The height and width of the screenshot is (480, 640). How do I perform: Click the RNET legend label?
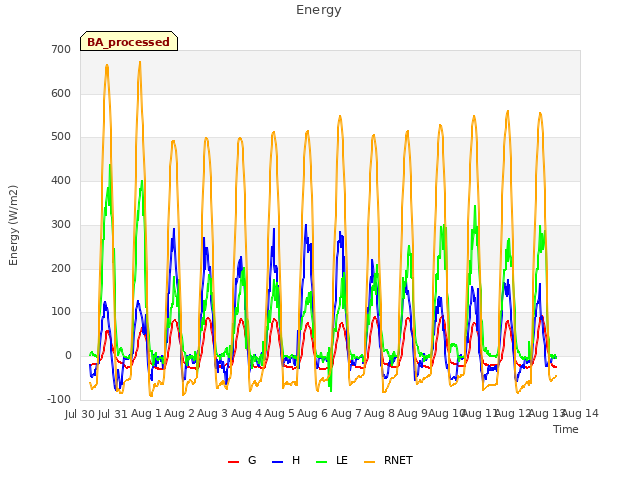[398, 460]
